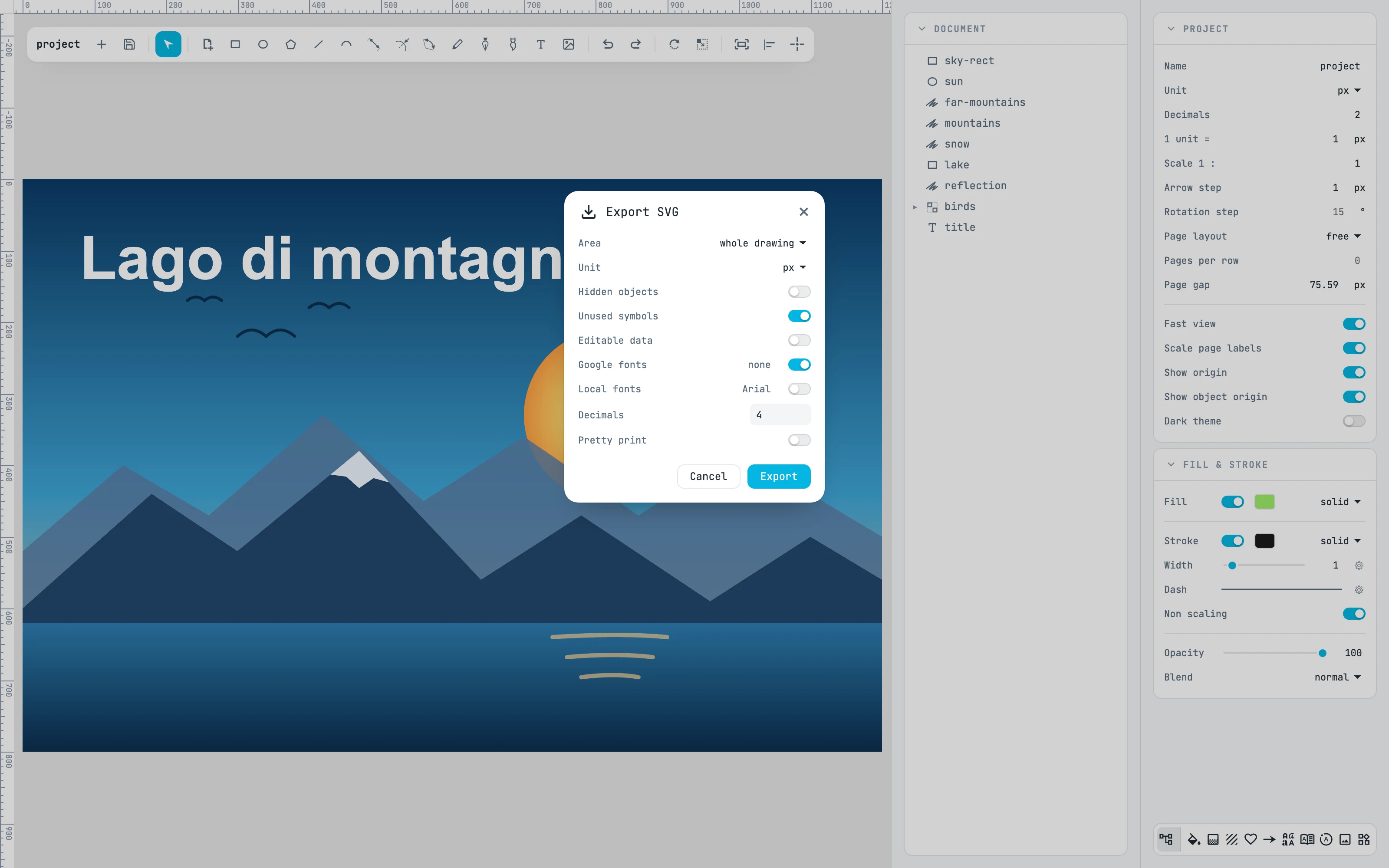Screen dimensions: 1389x868
Task: Select the Arc tool
Action: [x=346, y=44]
